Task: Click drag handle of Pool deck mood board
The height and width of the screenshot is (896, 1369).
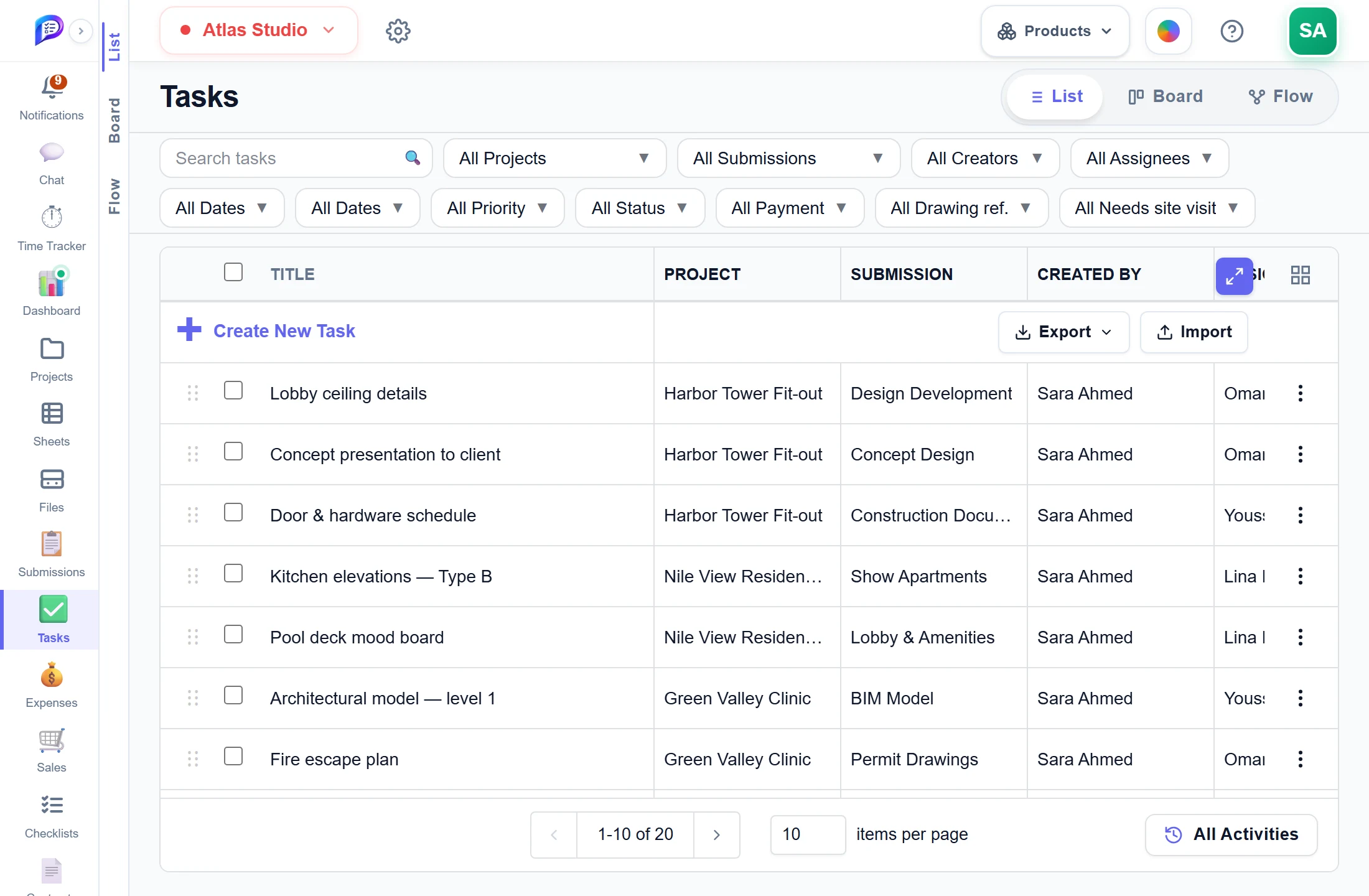Action: tap(193, 637)
